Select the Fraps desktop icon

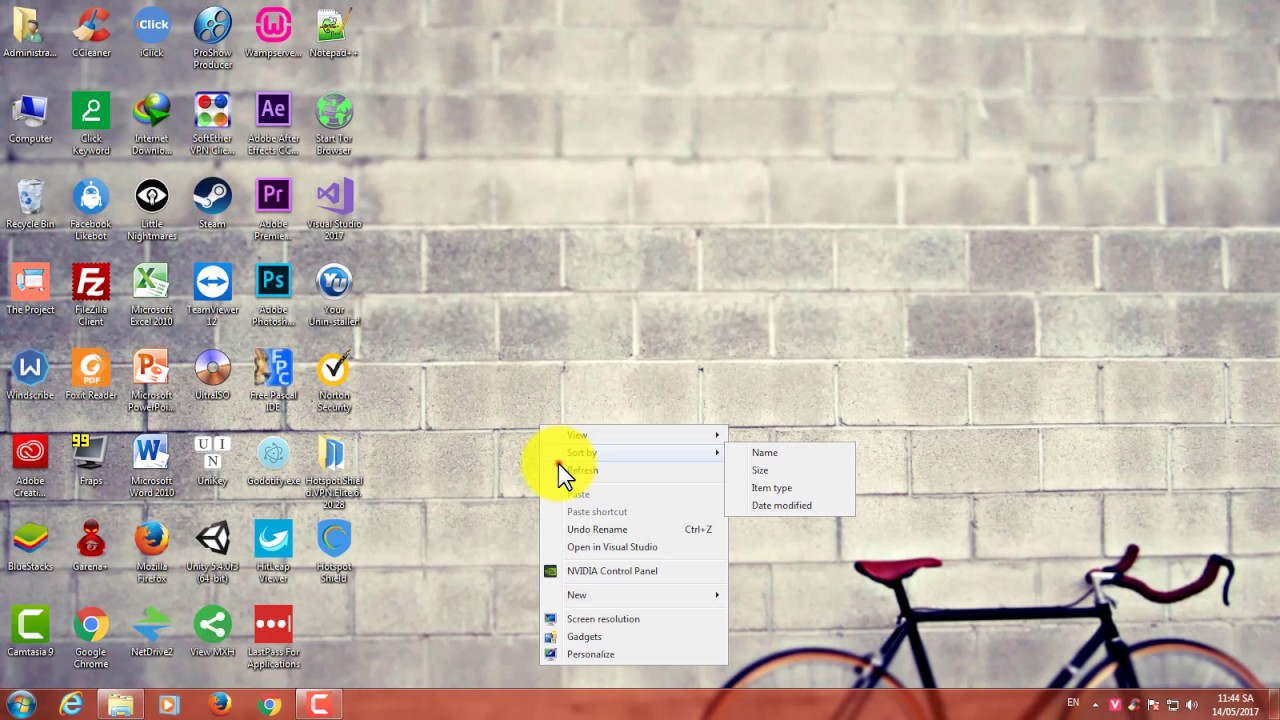[x=91, y=461]
